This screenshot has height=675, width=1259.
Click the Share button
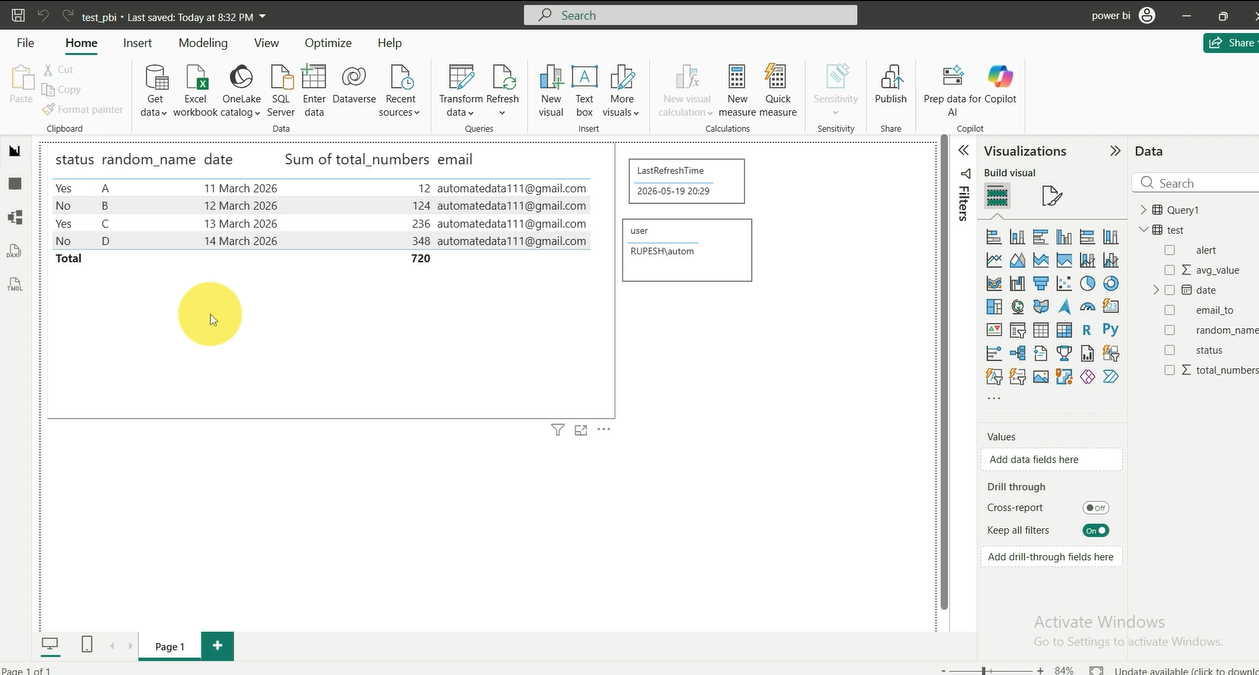tap(1231, 43)
